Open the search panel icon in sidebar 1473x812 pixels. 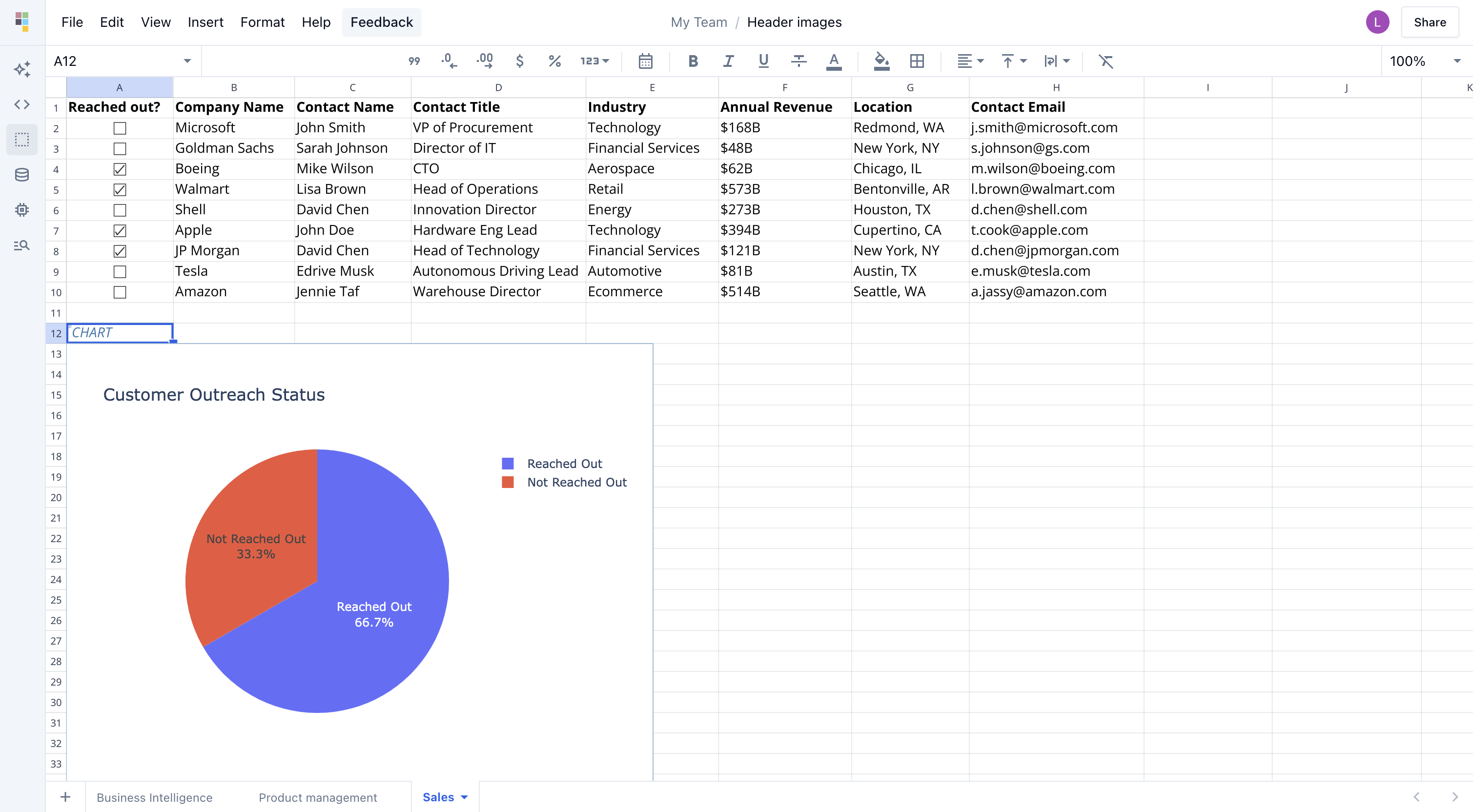coord(22,245)
